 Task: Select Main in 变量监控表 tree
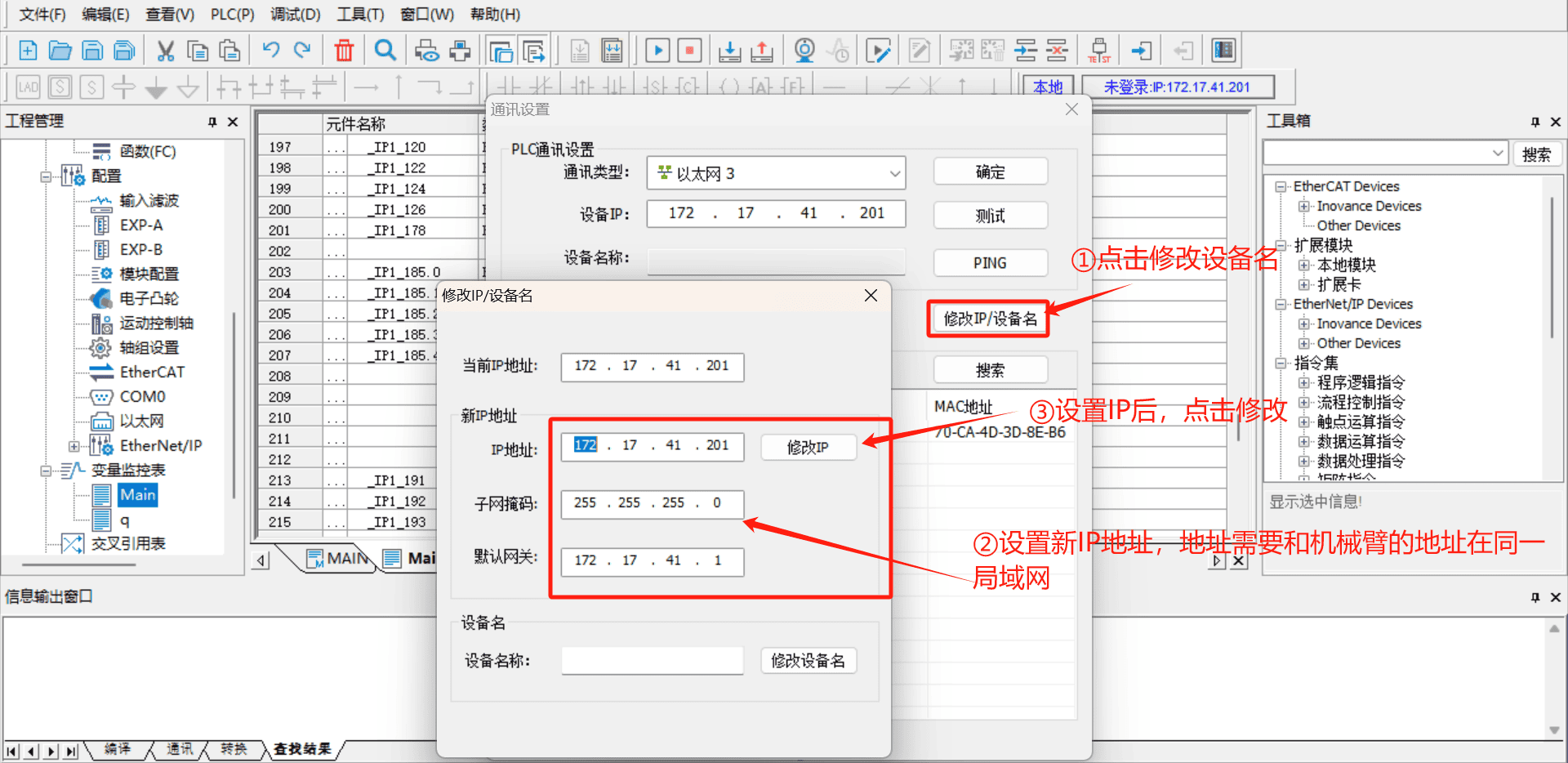[138, 495]
